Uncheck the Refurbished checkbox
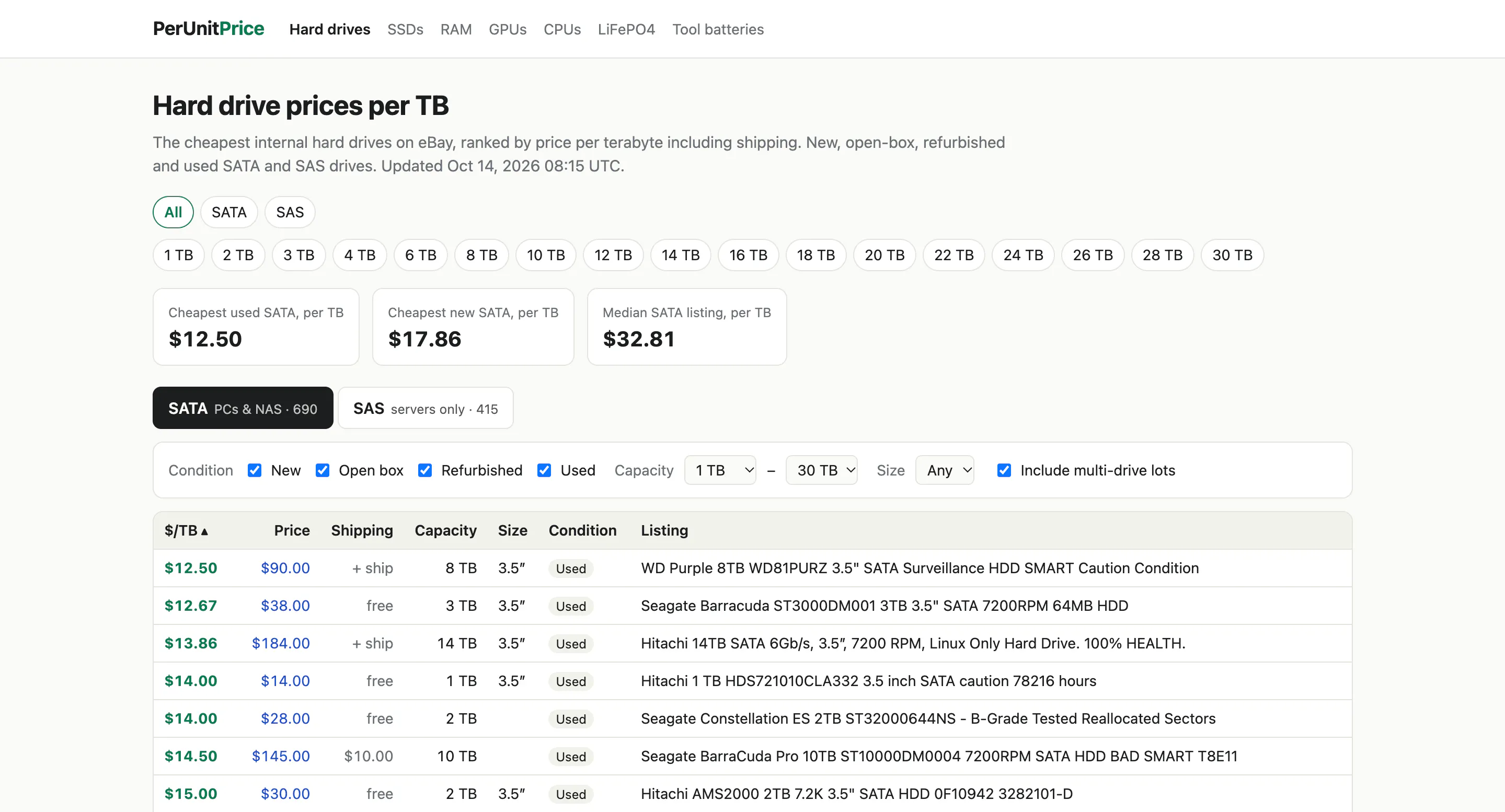Image resolution: width=1505 pixels, height=812 pixels. 425,470
